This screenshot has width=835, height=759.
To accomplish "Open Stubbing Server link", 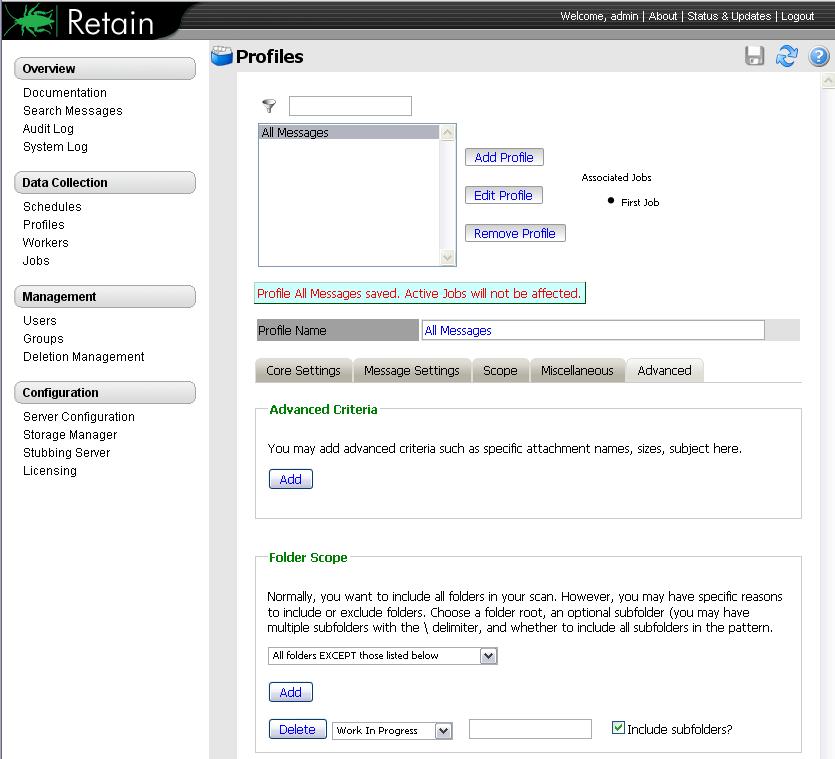I will tap(67, 453).
